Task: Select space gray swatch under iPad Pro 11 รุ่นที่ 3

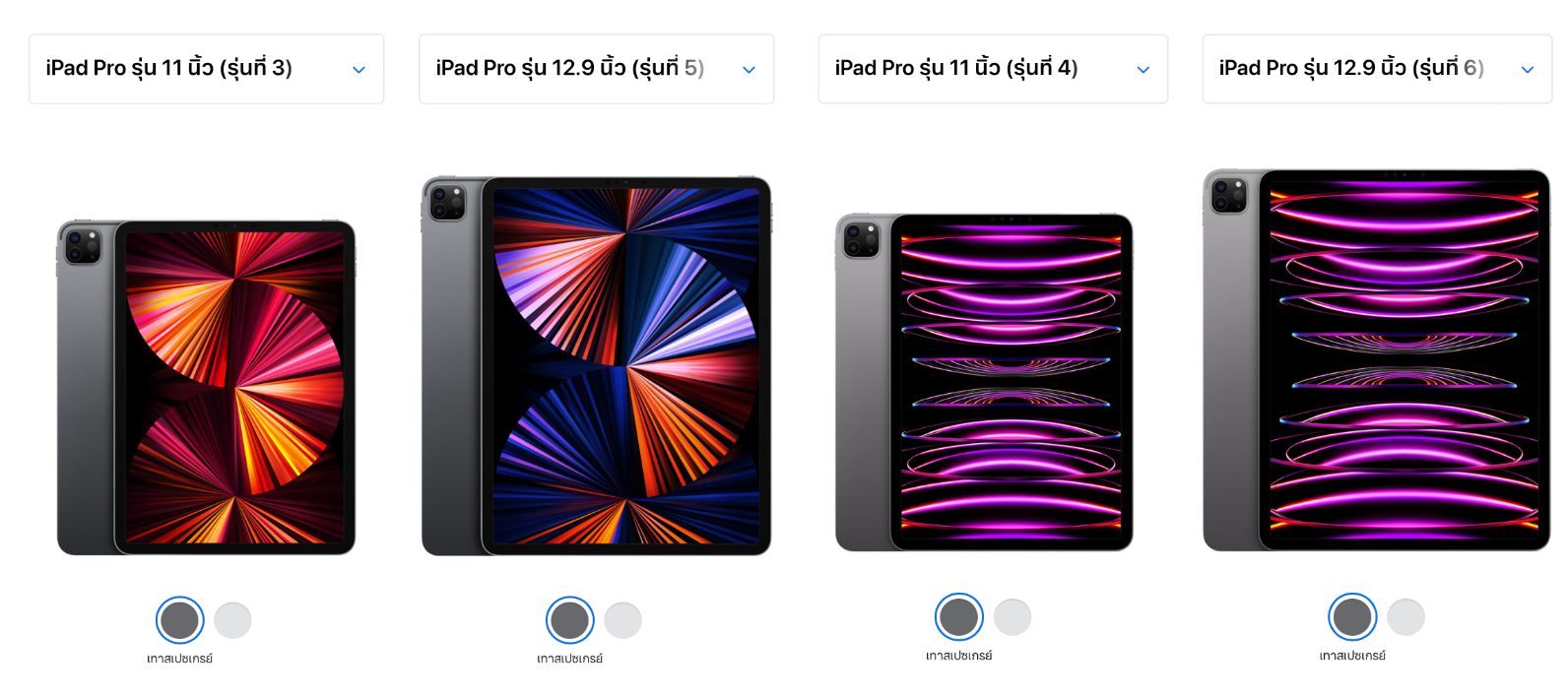Action: click(x=179, y=620)
